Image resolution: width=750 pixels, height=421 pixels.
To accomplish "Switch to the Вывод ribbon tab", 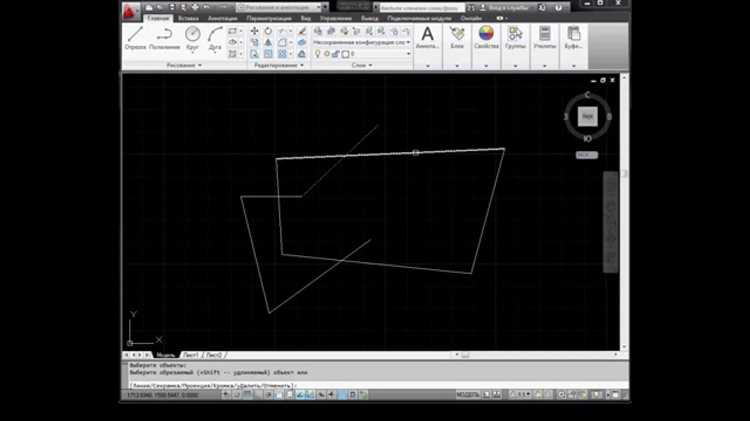I will [369, 18].
